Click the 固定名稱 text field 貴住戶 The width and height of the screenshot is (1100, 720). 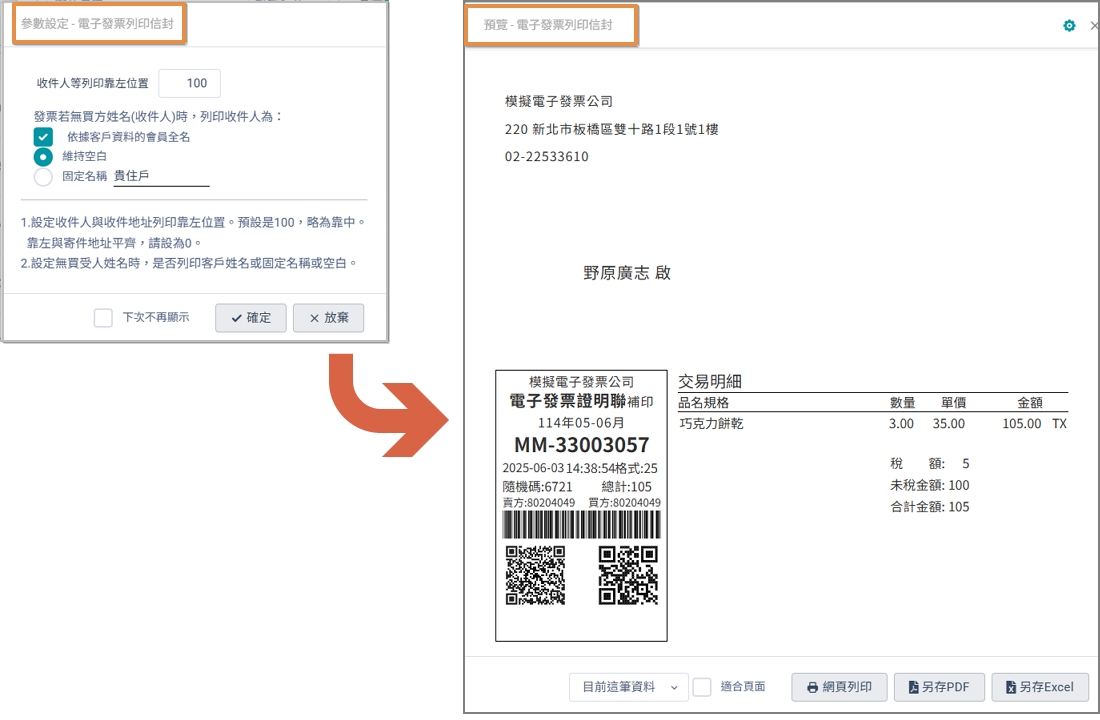[161, 176]
